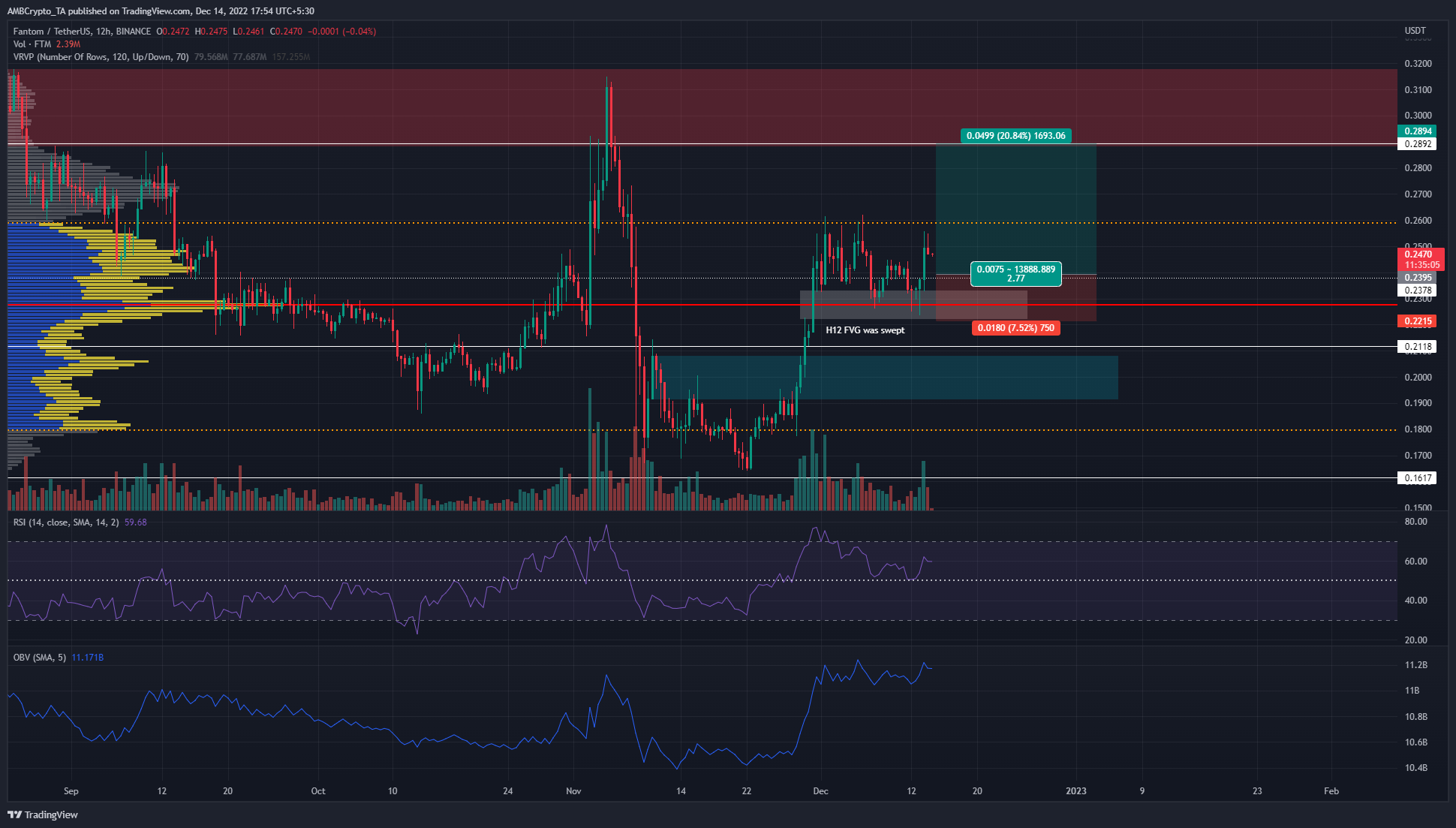Click the 0.0180 (7.52%) 750 stop-loss label
The height and width of the screenshot is (828, 1456).
tap(1015, 328)
